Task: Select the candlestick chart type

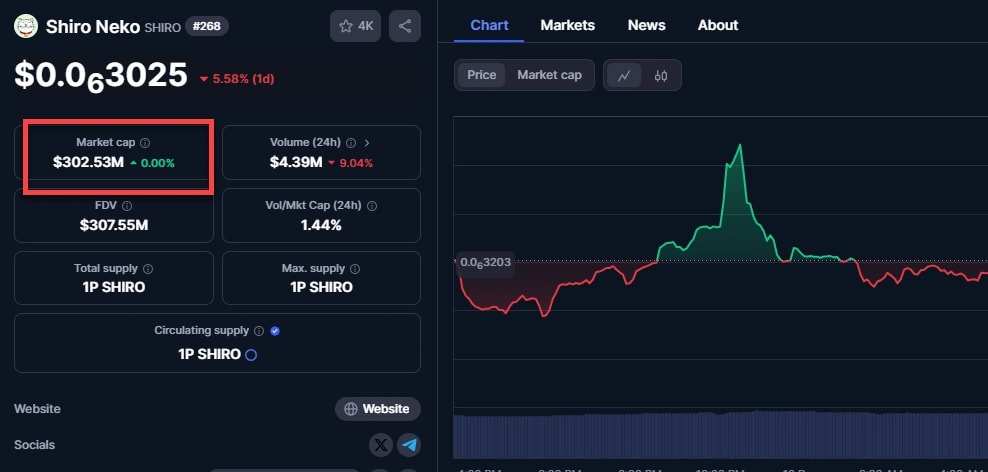Action: coord(661,75)
